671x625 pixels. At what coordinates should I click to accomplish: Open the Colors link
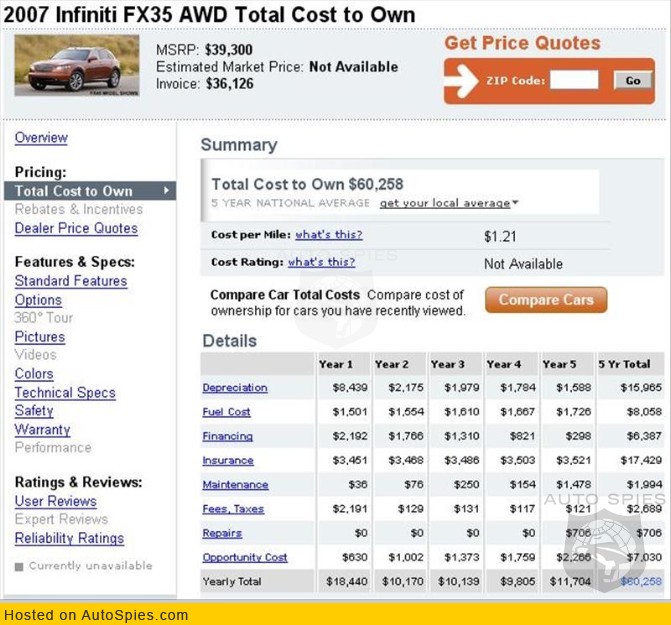(34, 374)
